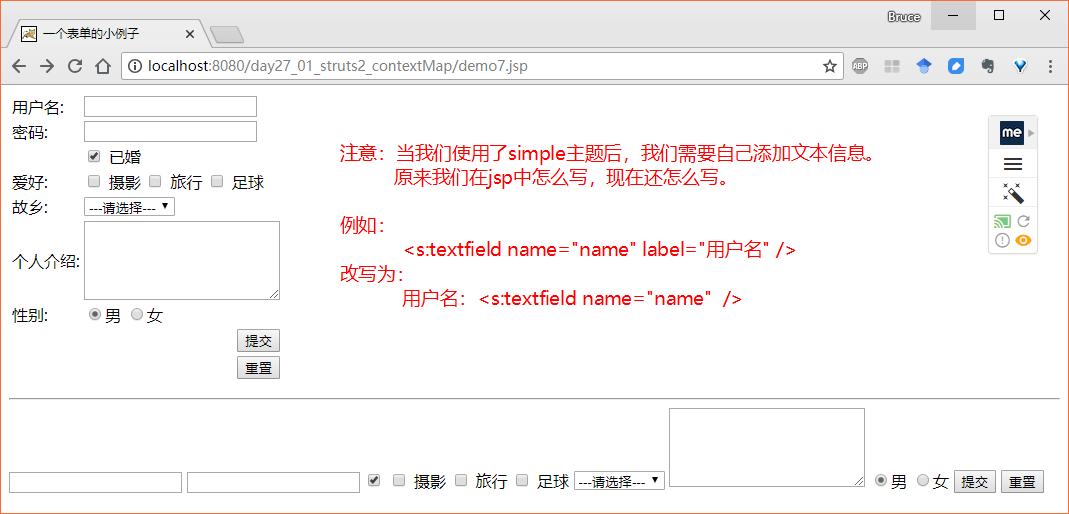Check 足球 checkbox in bottom form
The image size is (1069, 514).
coord(522,481)
